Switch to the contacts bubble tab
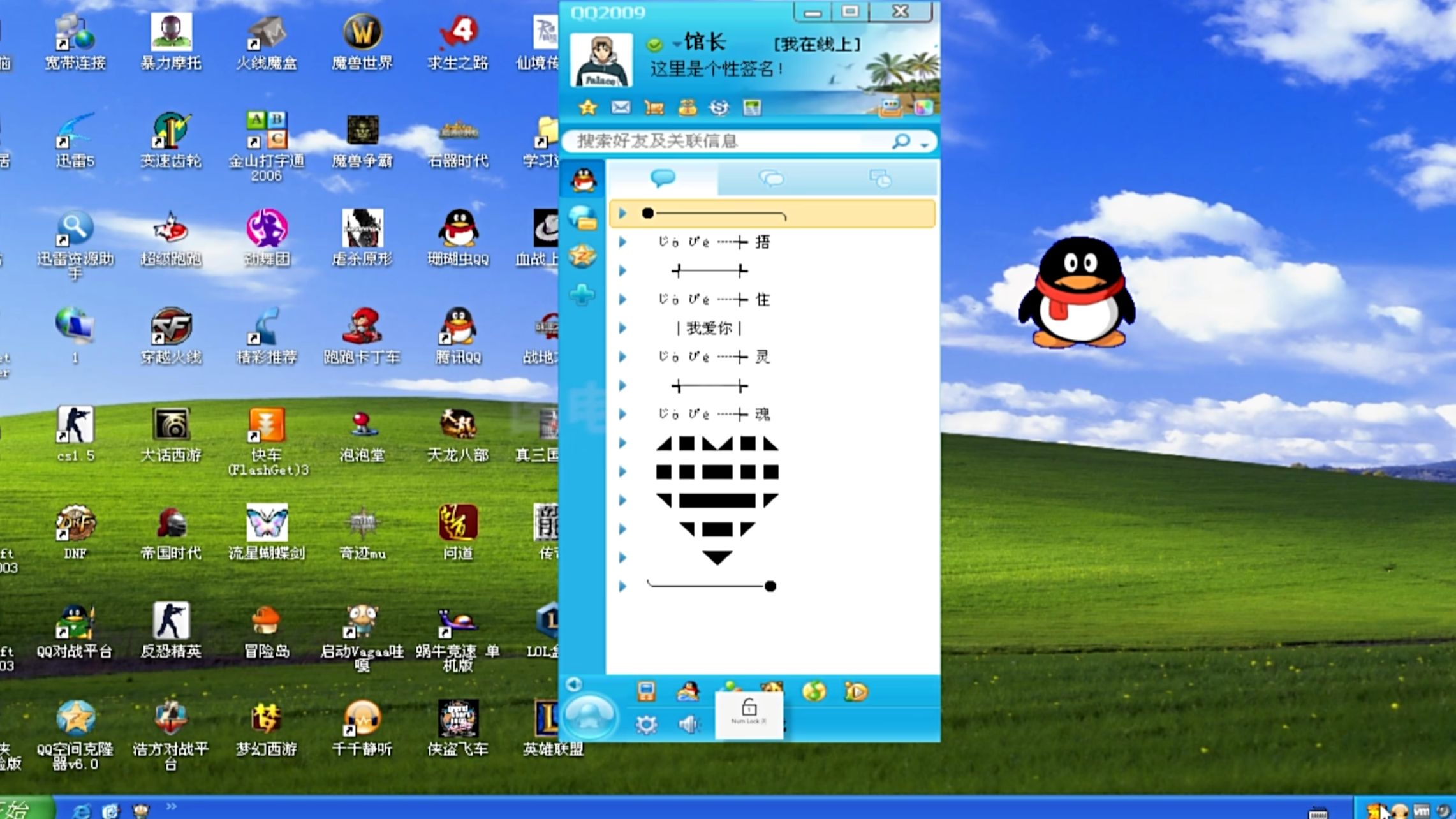 pos(663,179)
